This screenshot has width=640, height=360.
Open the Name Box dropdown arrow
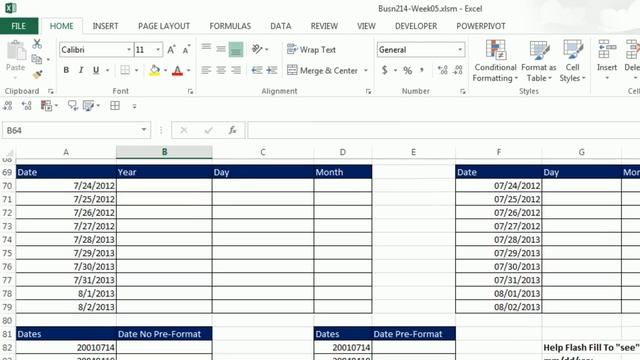coord(144,130)
